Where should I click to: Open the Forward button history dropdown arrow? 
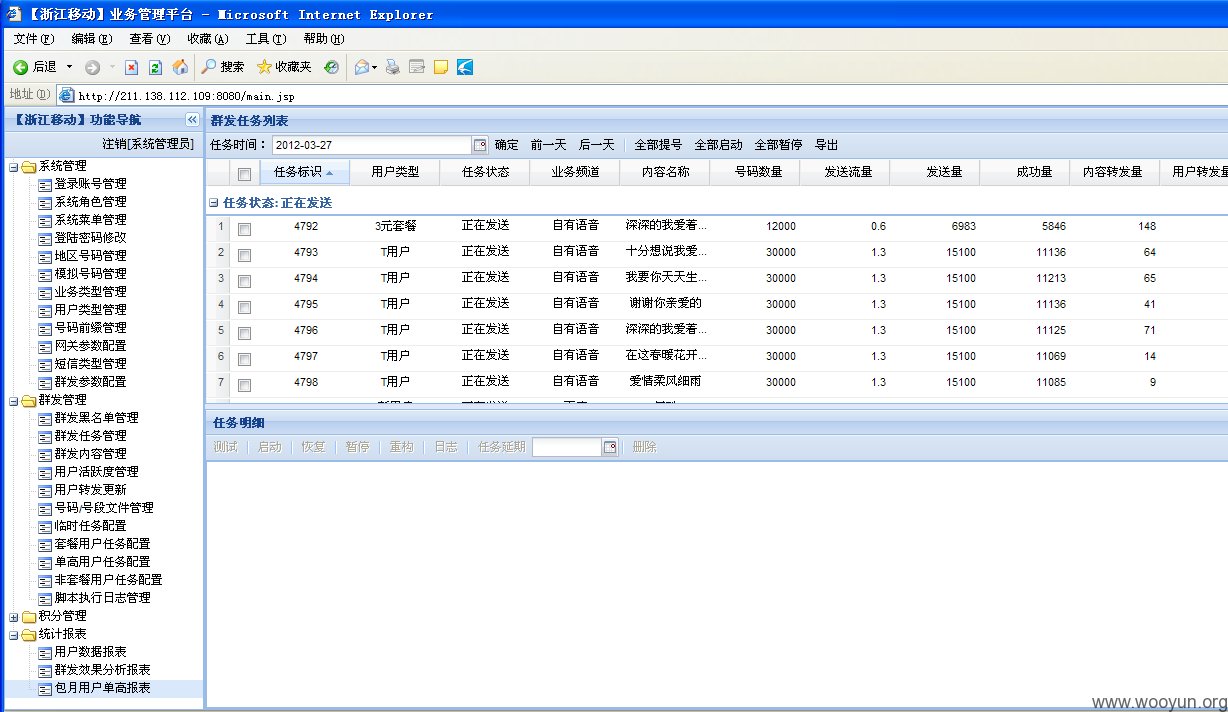click(x=112, y=67)
